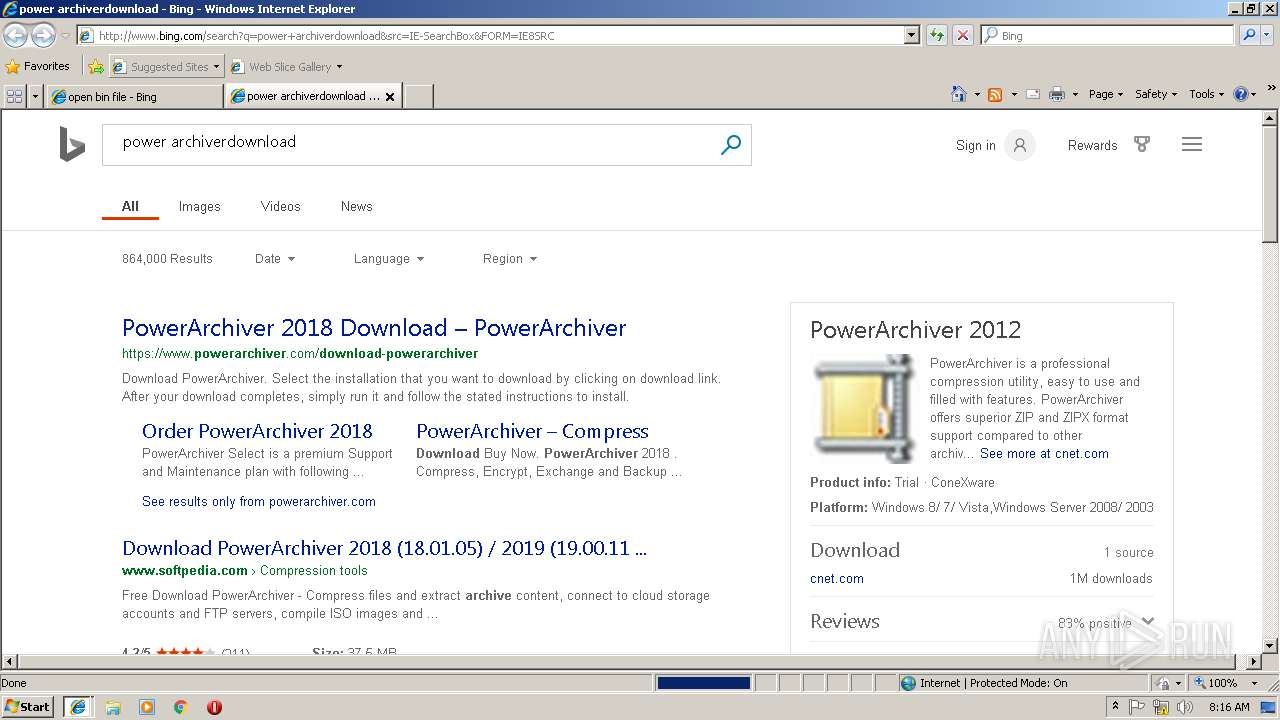The width and height of the screenshot is (1280, 720).
Task: Click the IE search magnifier button
Action: click(1248, 35)
